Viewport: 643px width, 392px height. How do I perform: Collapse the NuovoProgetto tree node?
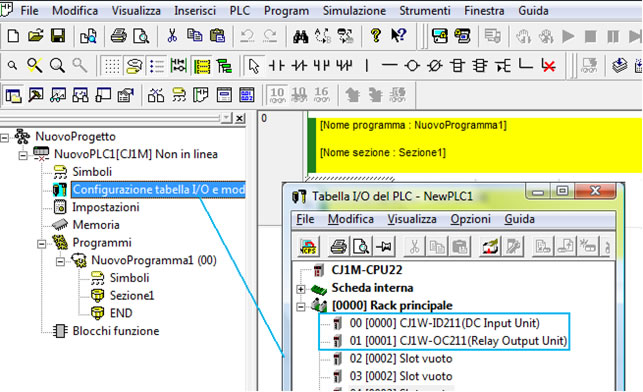(x=5, y=138)
